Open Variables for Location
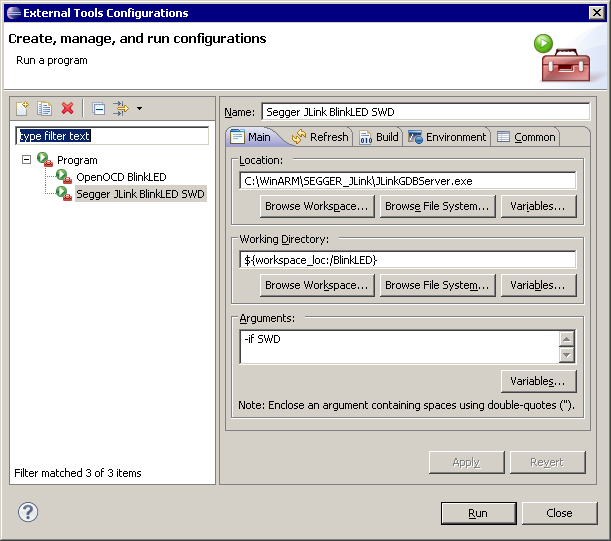Image resolution: width=611 pixels, height=541 pixels. coord(538,206)
